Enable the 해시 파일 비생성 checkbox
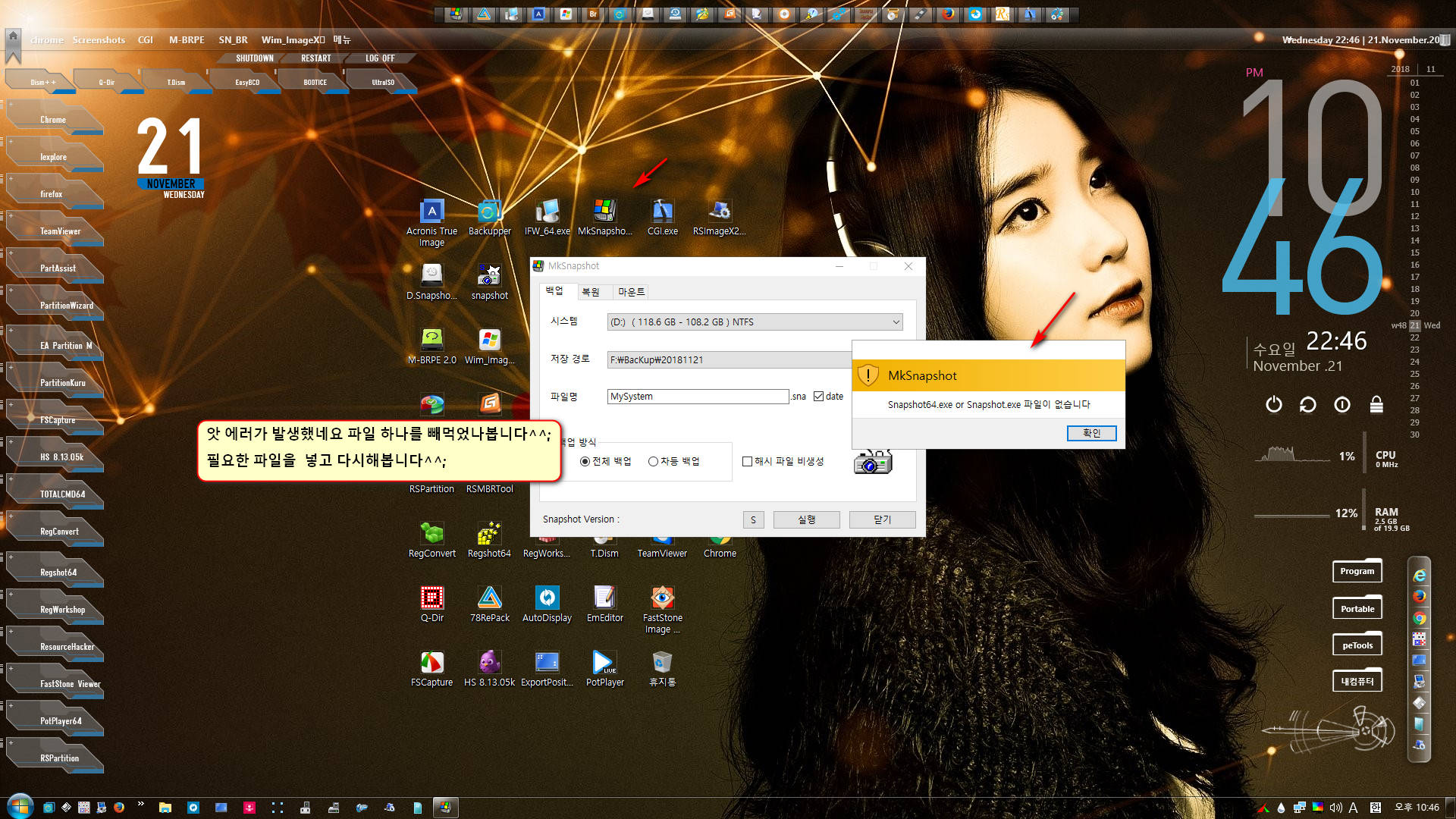 [747, 461]
